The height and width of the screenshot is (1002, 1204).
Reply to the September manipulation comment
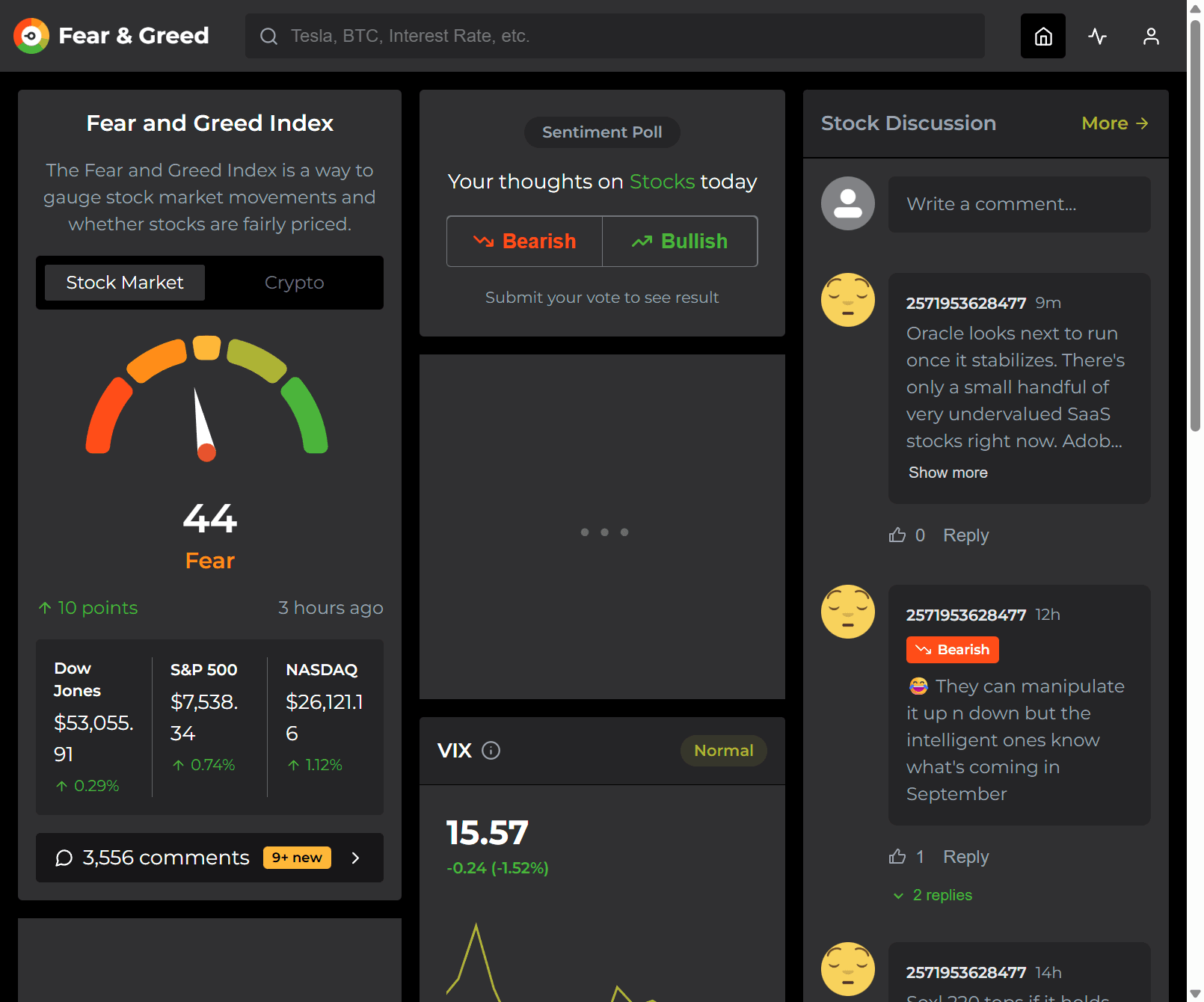pyautogui.click(x=965, y=856)
